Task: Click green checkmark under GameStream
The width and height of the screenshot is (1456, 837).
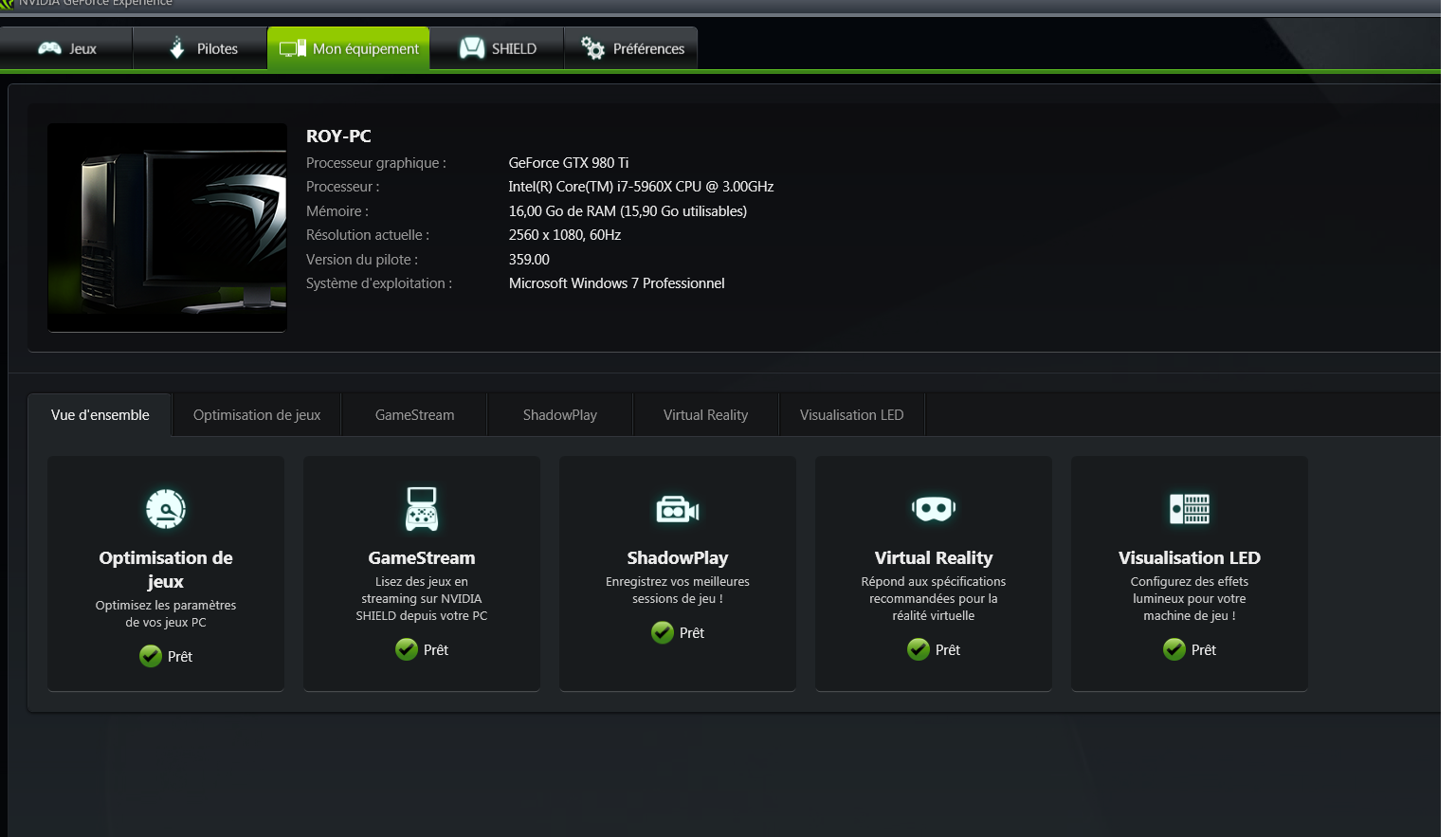Action: pyautogui.click(x=407, y=649)
